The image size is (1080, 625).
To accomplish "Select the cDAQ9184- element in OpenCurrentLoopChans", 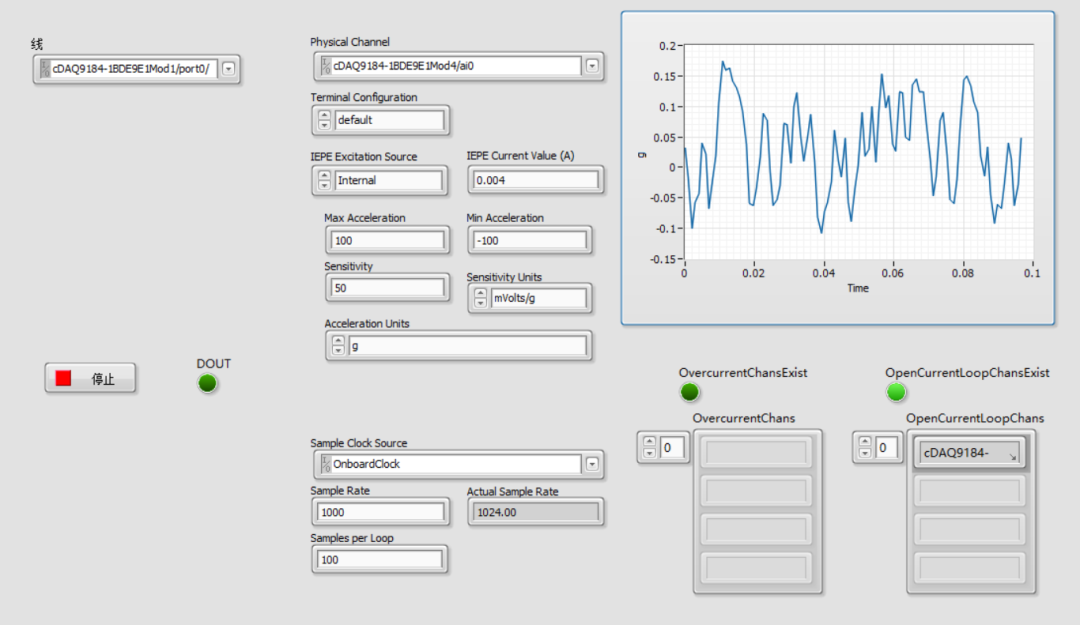I will [969, 453].
